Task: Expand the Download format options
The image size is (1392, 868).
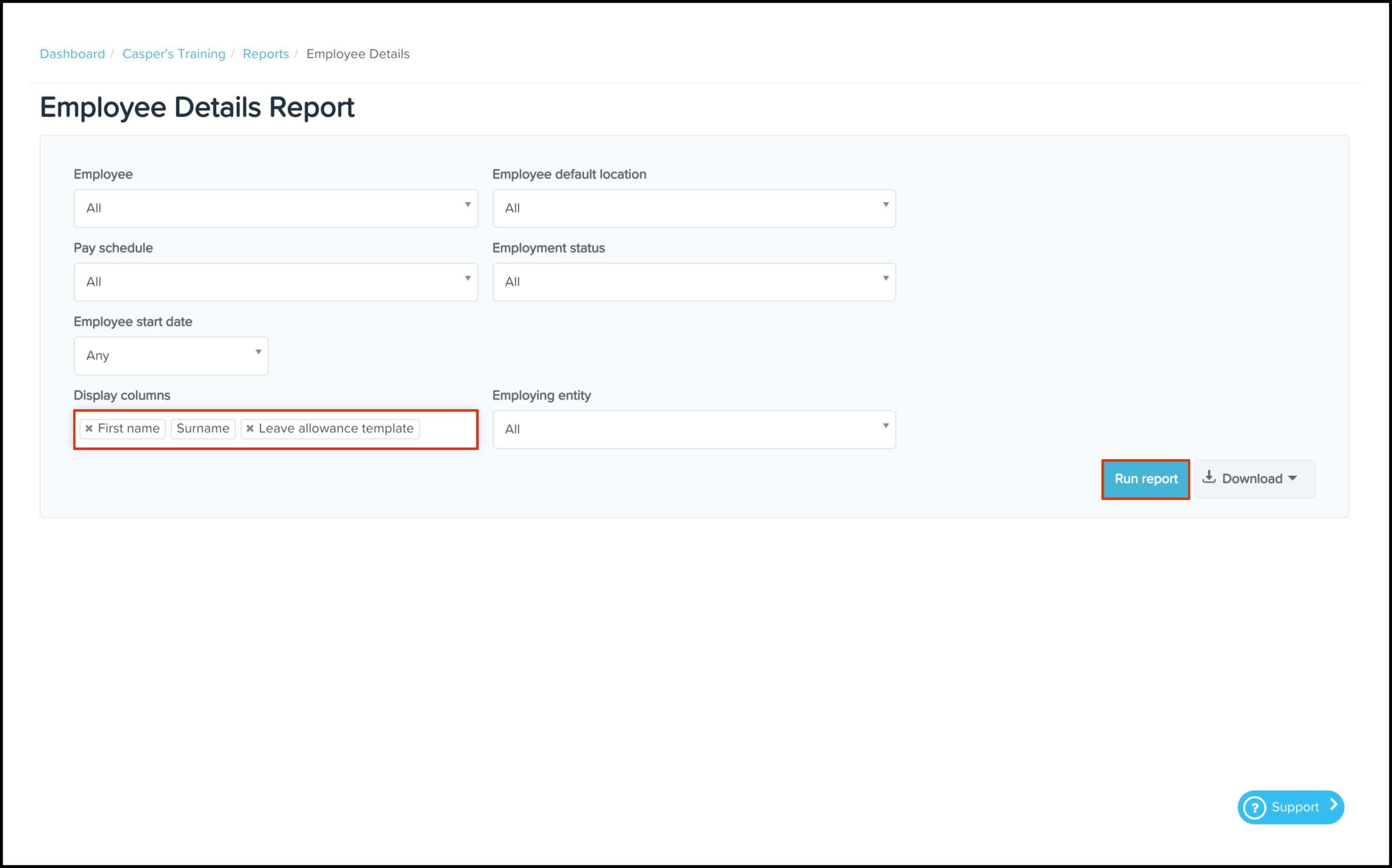Action: [1293, 479]
